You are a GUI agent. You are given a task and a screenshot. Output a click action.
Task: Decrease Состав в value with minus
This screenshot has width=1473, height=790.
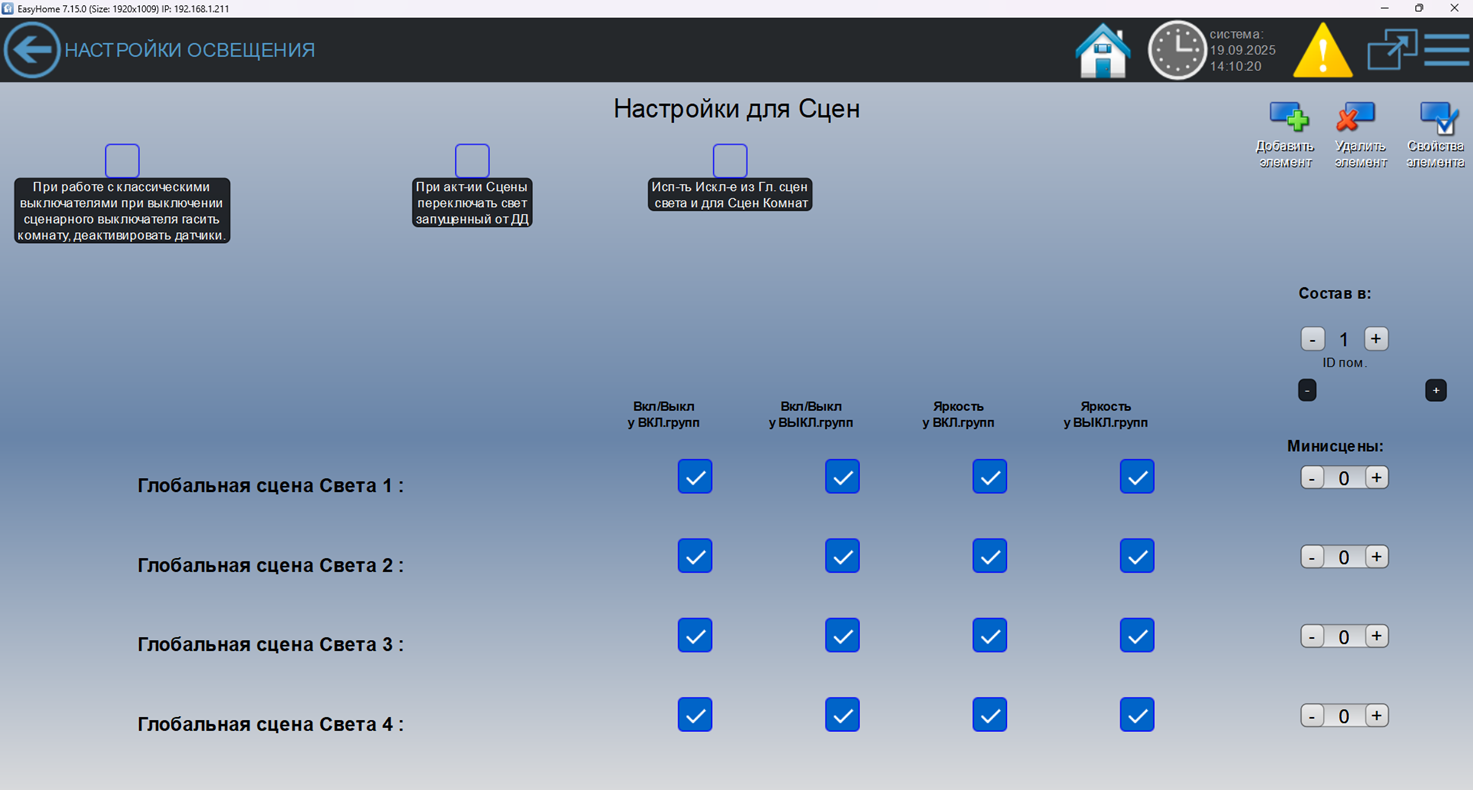(1312, 339)
